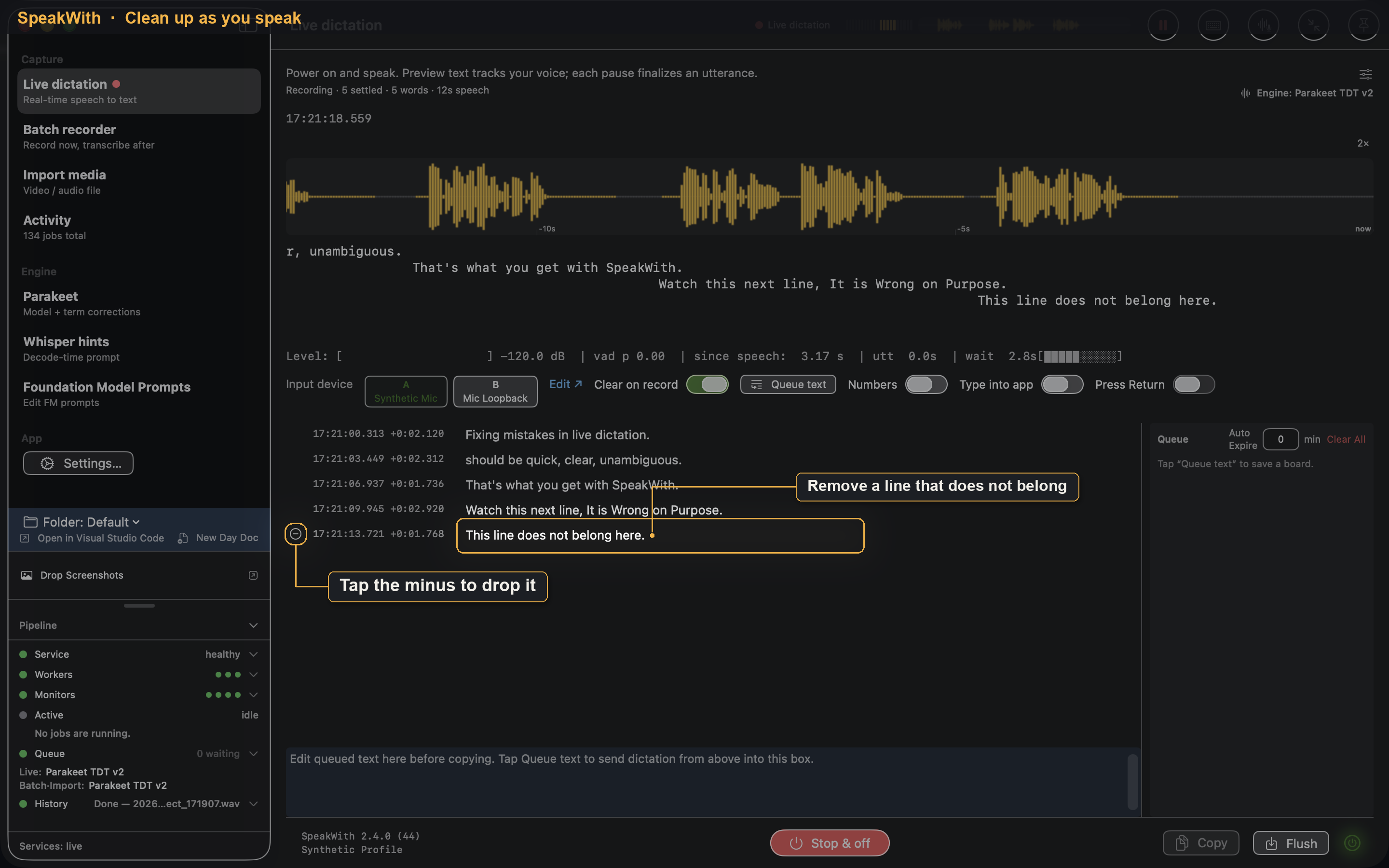
Task: Click the Copy button
Action: click(x=1201, y=843)
